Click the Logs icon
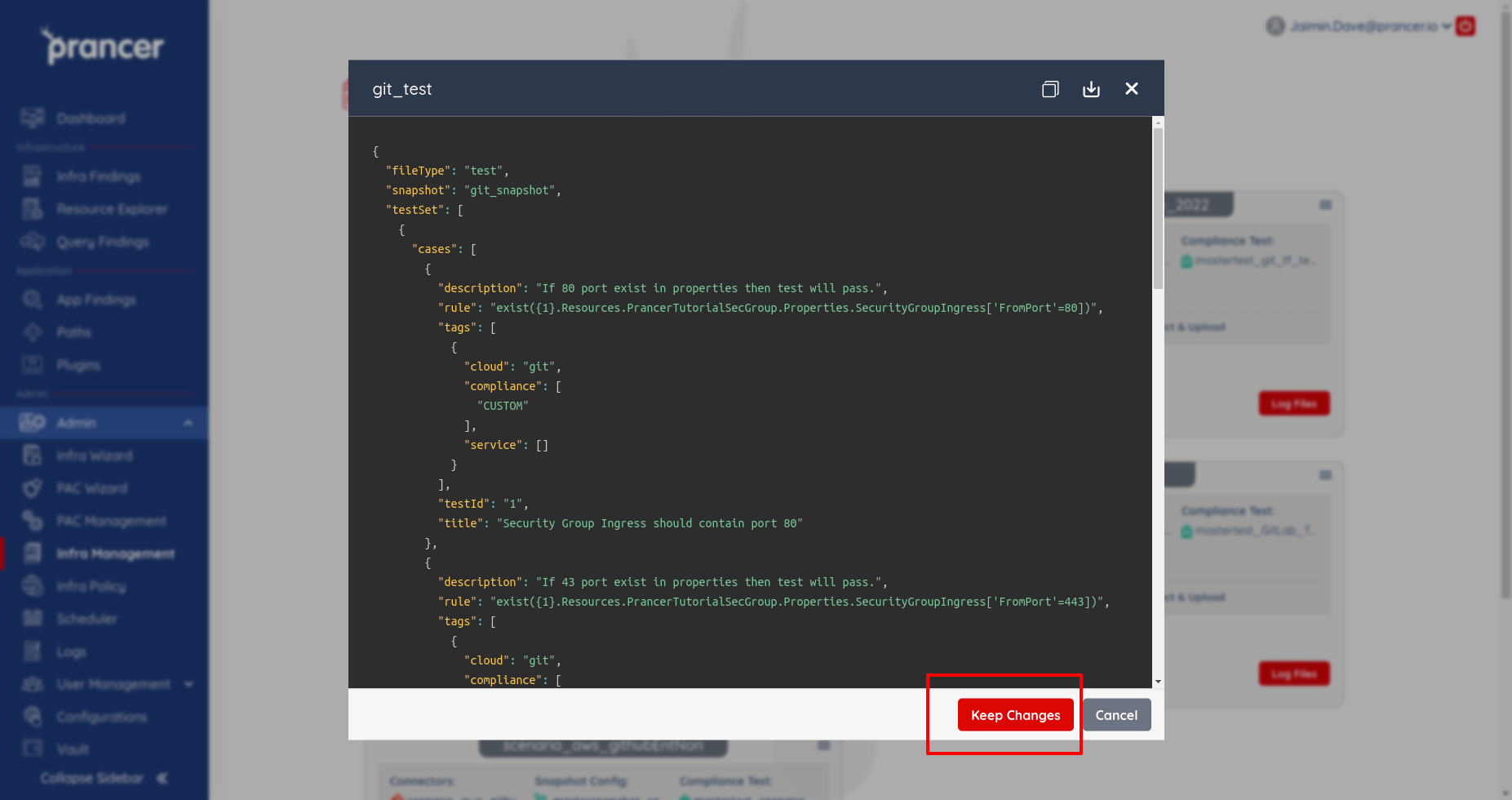This screenshot has width=1512, height=800. [x=33, y=651]
